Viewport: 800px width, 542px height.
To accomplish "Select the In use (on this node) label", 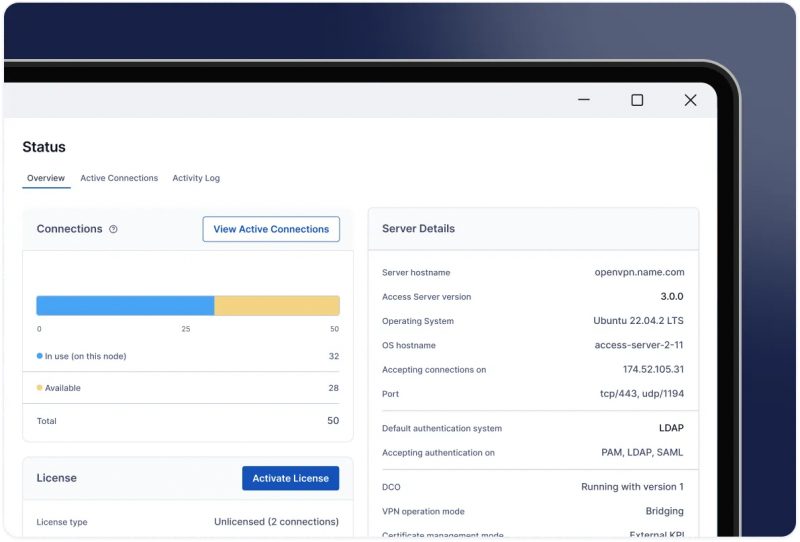I will pyautogui.click(x=85, y=356).
